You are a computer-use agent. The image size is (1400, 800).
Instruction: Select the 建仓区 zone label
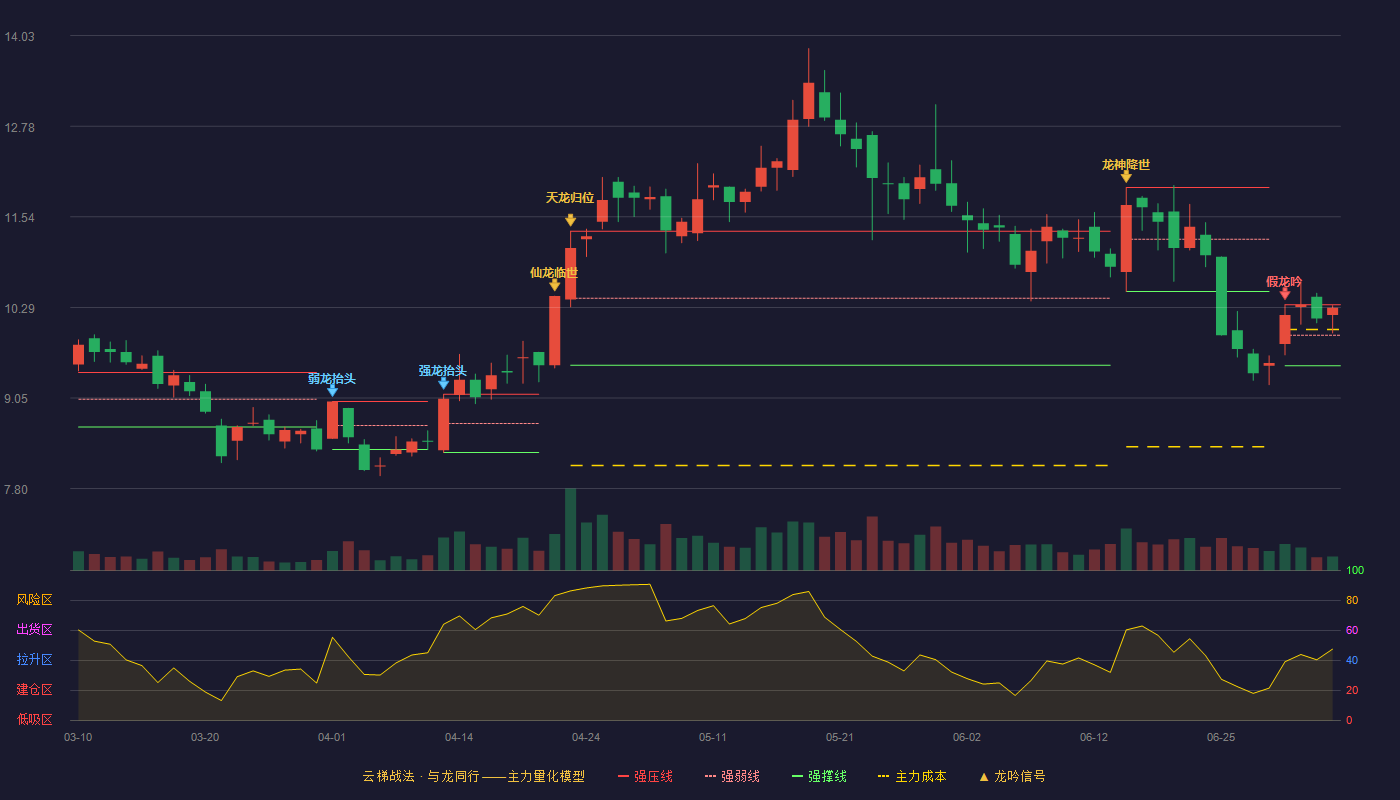point(34,690)
